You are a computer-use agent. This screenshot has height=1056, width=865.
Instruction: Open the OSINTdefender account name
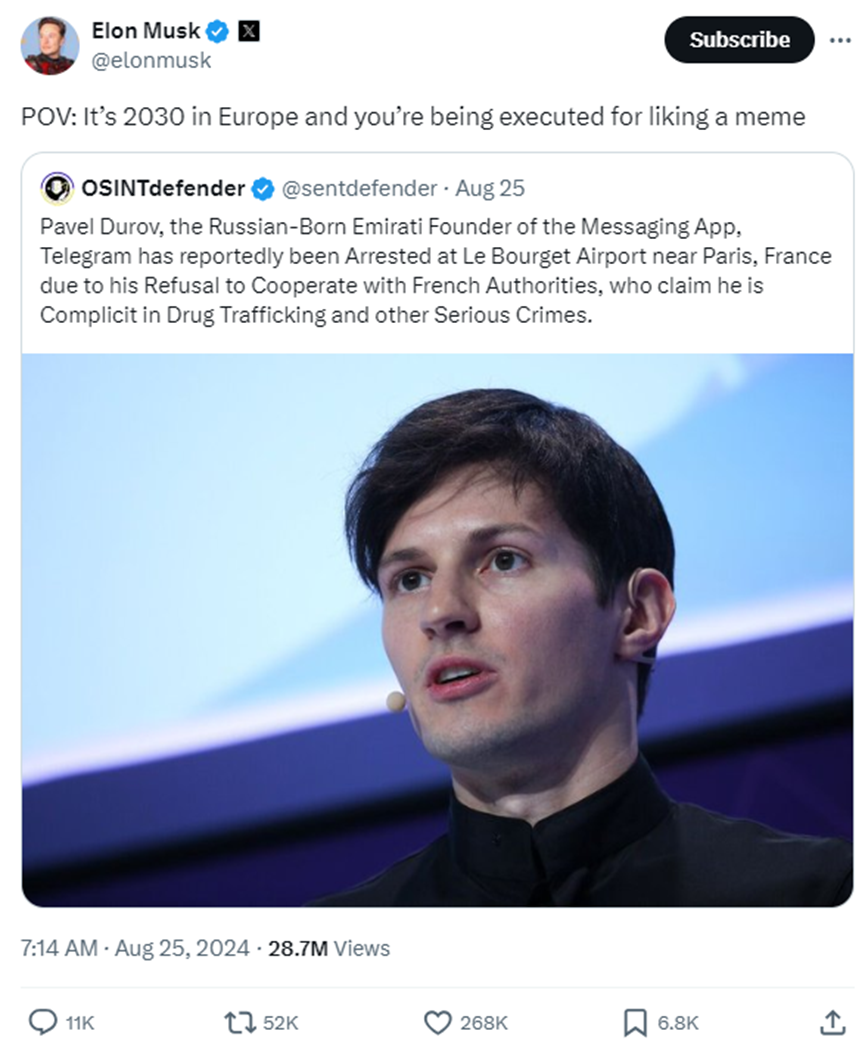point(163,188)
